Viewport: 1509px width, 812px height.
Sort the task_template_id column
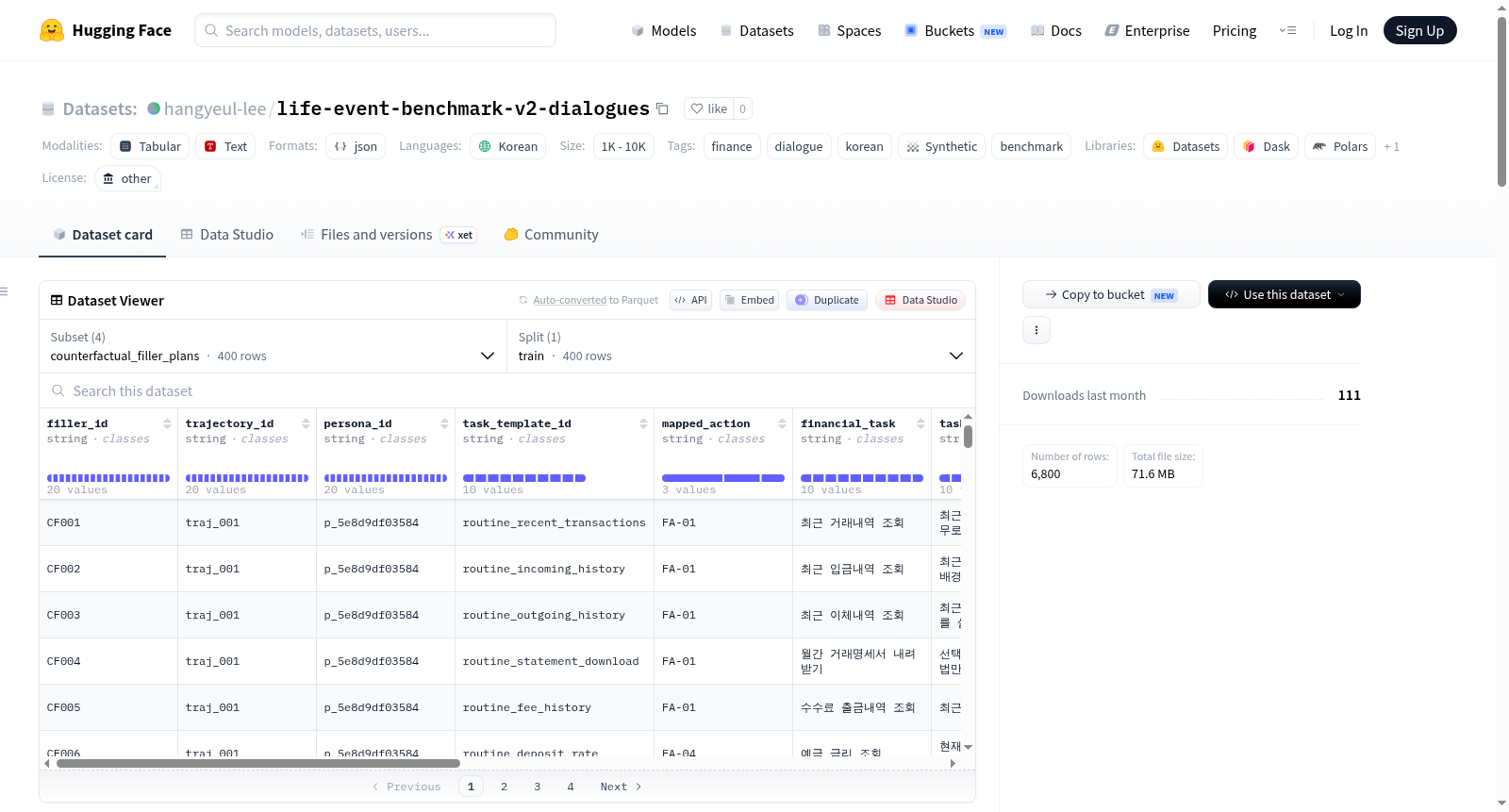[643, 423]
